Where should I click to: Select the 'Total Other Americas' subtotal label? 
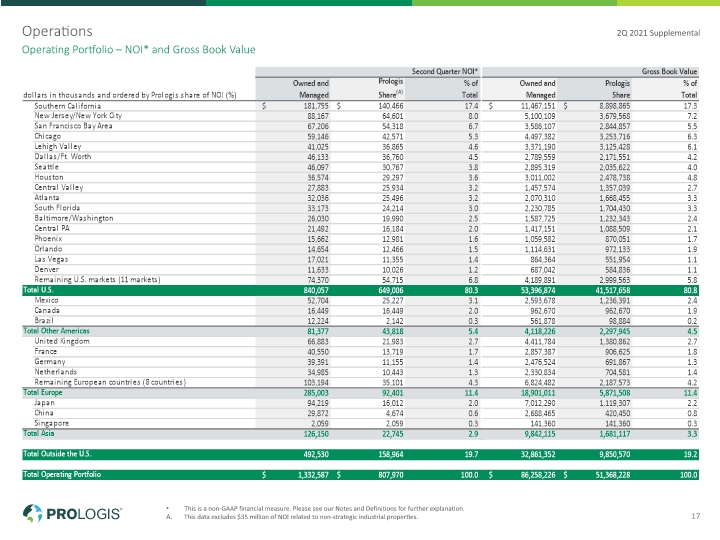tap(56, 331)
